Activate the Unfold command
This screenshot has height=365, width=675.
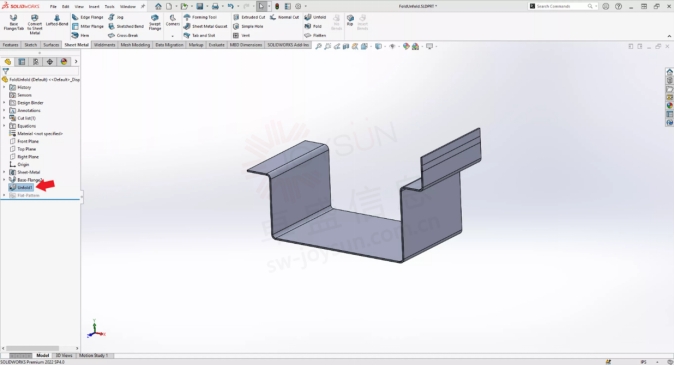click(315, 17)
